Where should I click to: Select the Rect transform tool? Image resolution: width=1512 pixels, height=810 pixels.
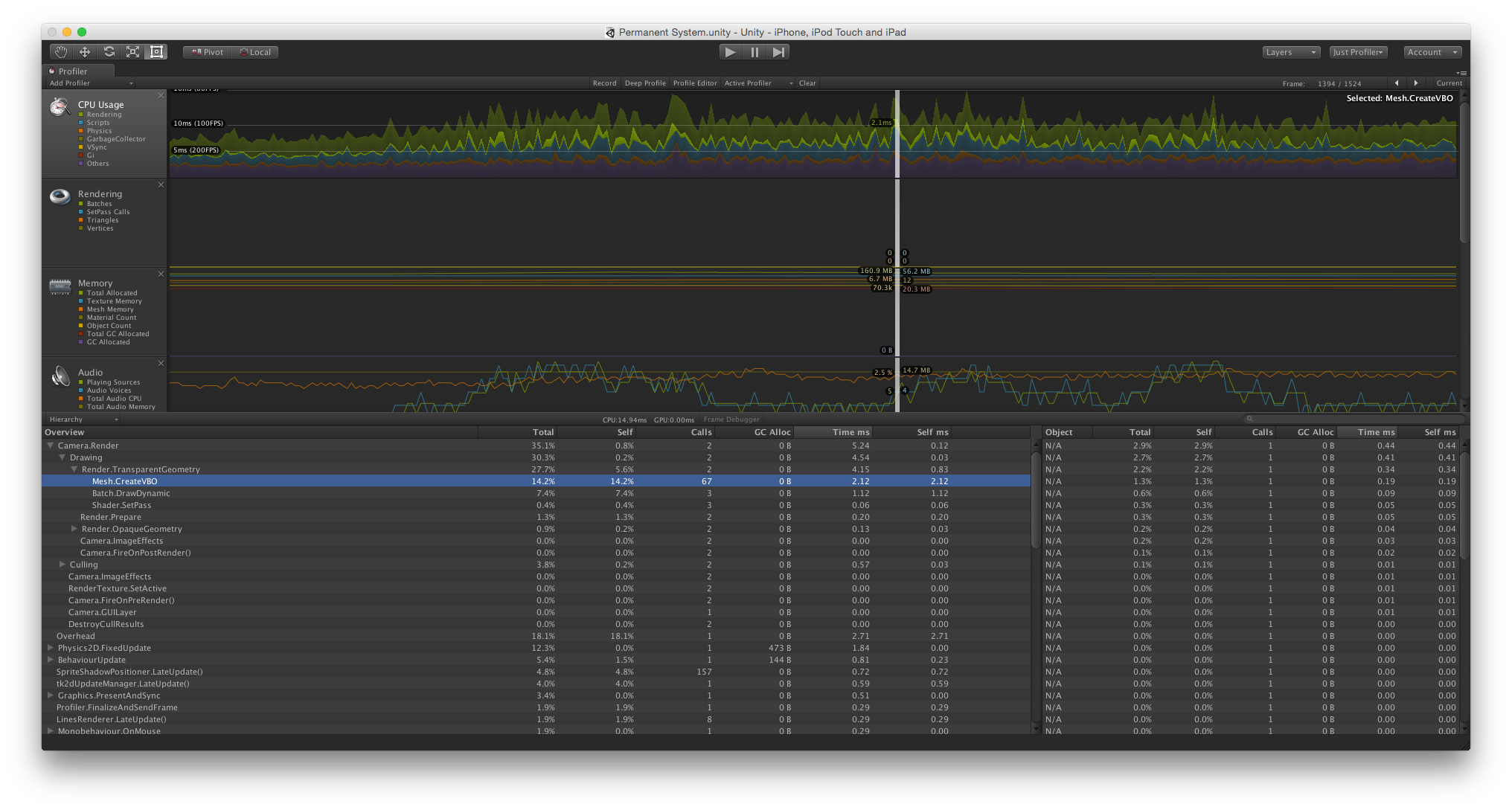click(156, 52)
